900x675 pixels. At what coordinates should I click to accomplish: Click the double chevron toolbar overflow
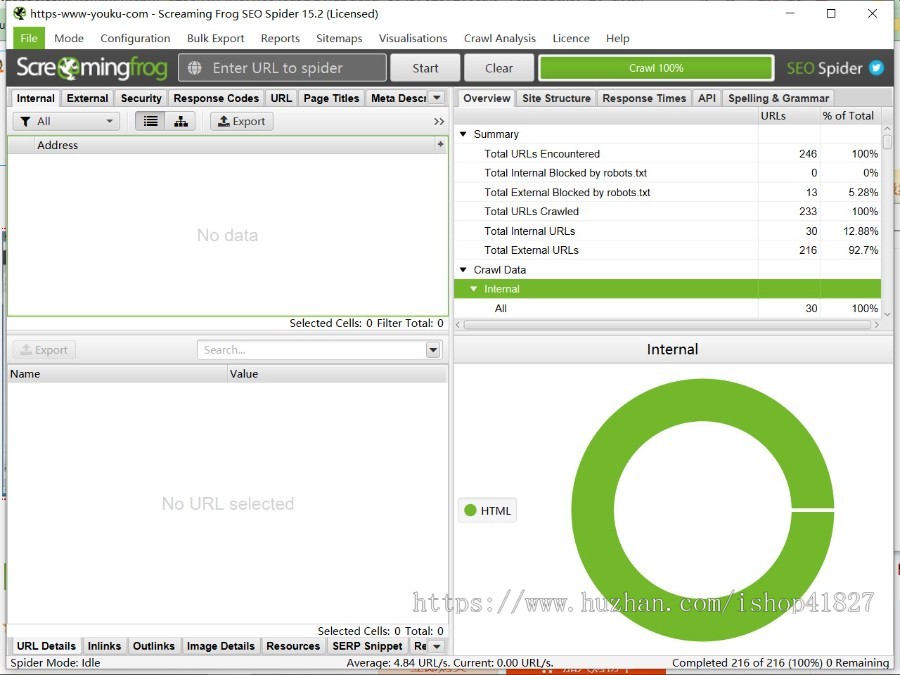click(439, 122)
